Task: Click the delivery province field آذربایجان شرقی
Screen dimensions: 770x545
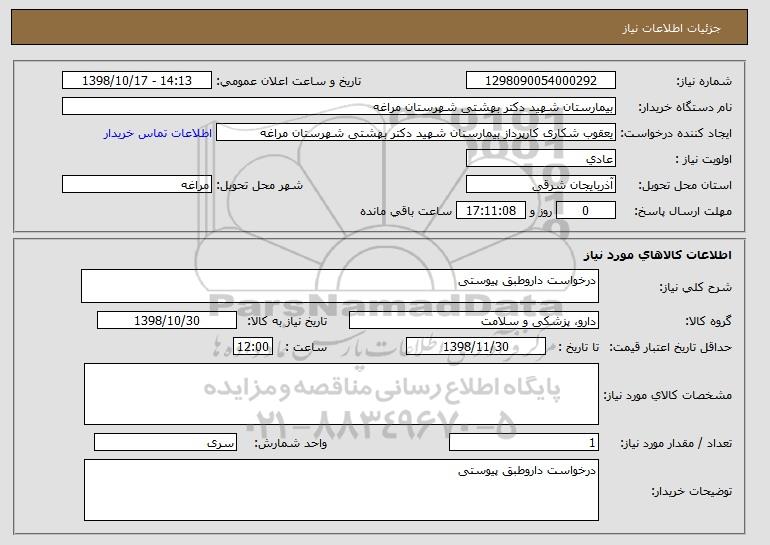Action: pyautogui.click(x=541, y=185)
